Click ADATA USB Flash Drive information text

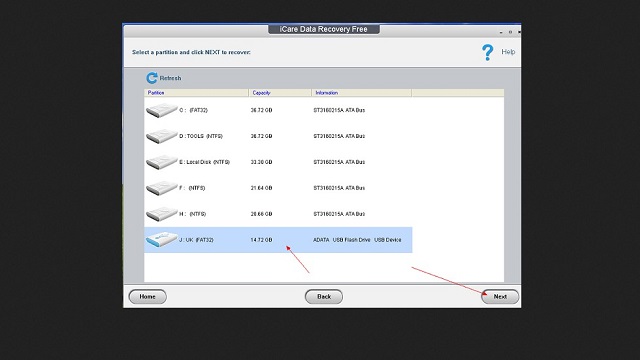[x=357, y=240]
